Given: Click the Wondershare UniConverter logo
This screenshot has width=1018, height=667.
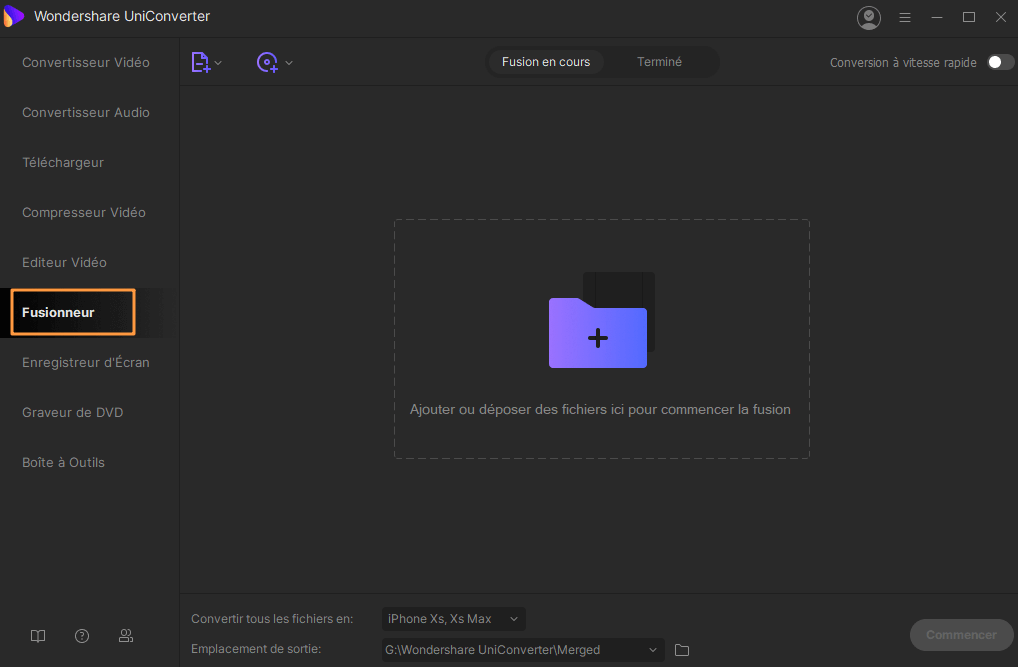Looking at the screenshot, I should [x=14, y=16].
